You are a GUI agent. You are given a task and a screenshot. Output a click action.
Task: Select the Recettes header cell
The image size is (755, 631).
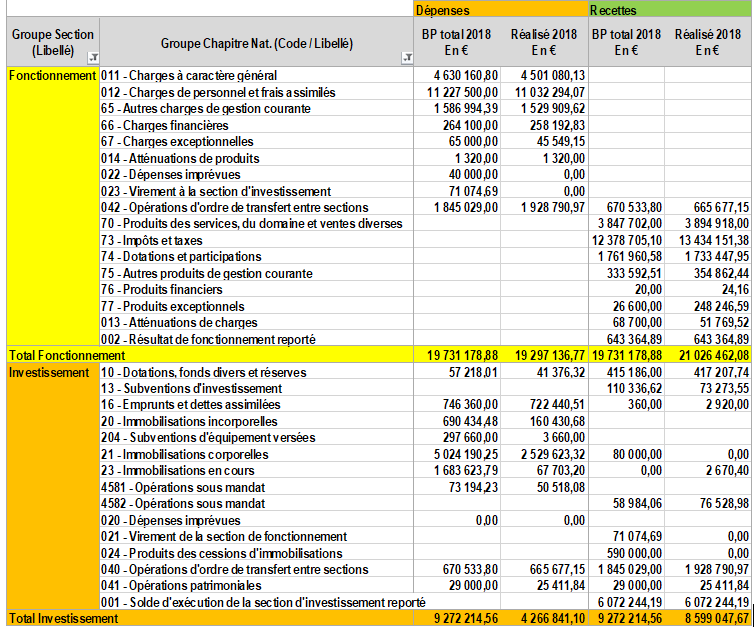point(670,10)
